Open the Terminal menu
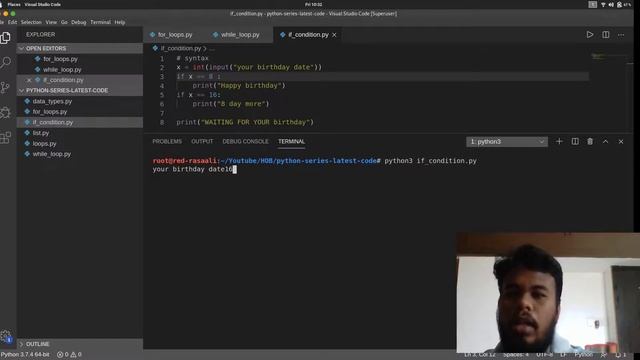The height and width of the screenshot is (360, 640). (100, 22)
